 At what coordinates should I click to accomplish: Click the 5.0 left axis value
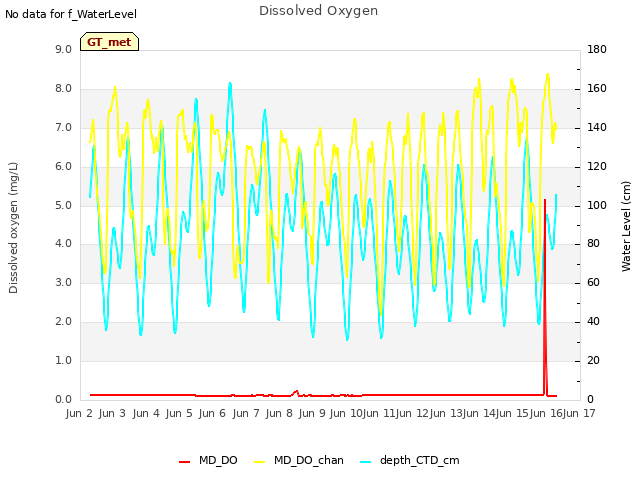(x=63, y=205)
